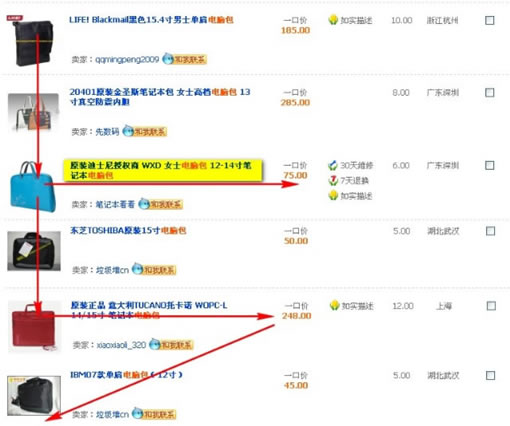The width and height of the screenshot is (510, 426).
Task: Click the blue Disney handbag thumbnail
Action: coord(33,186)
